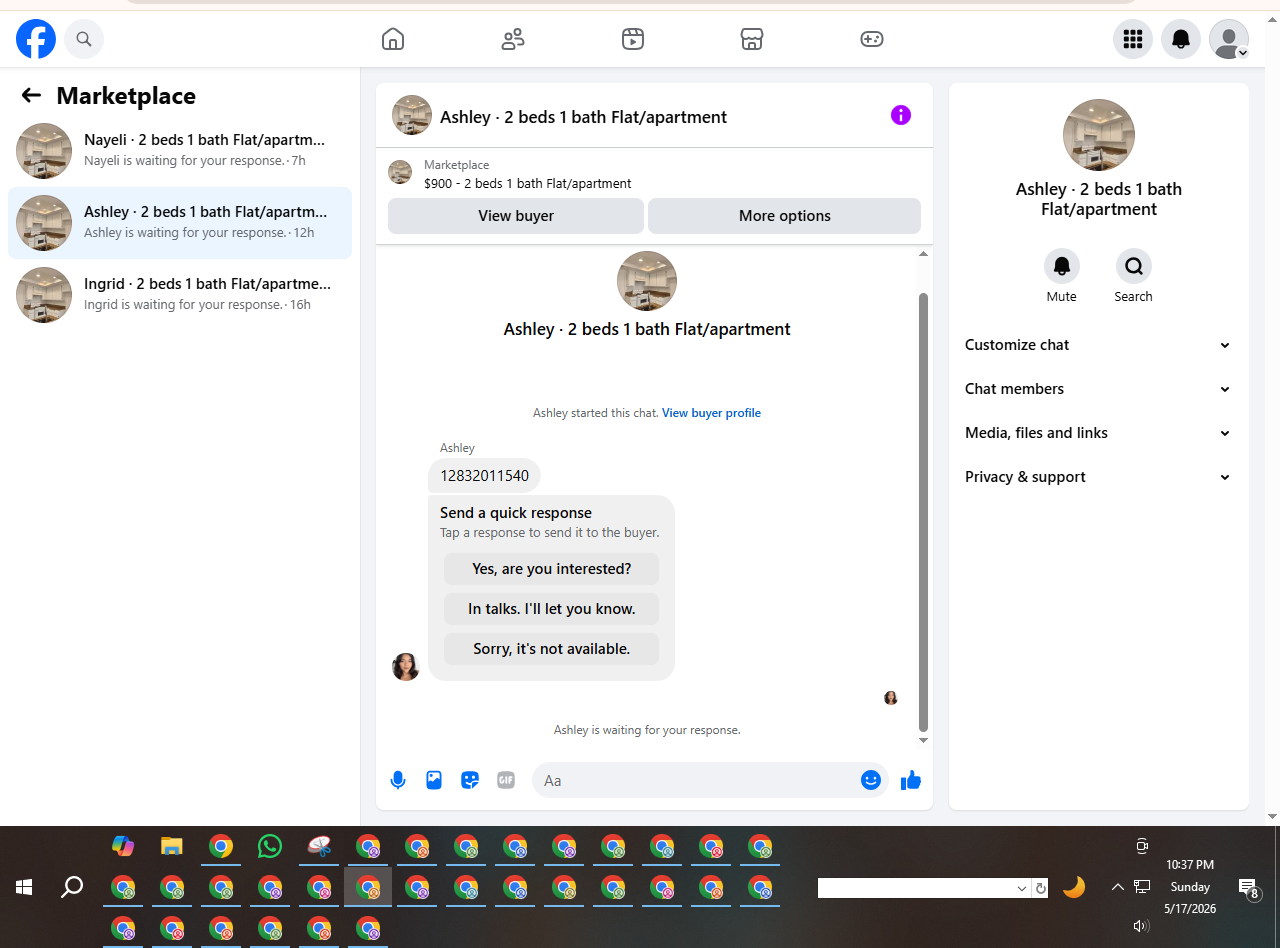This screenshot has height=948, width=1280.
Task: Click the chat scrollbar up arrow
Action: tap(923, 254)
